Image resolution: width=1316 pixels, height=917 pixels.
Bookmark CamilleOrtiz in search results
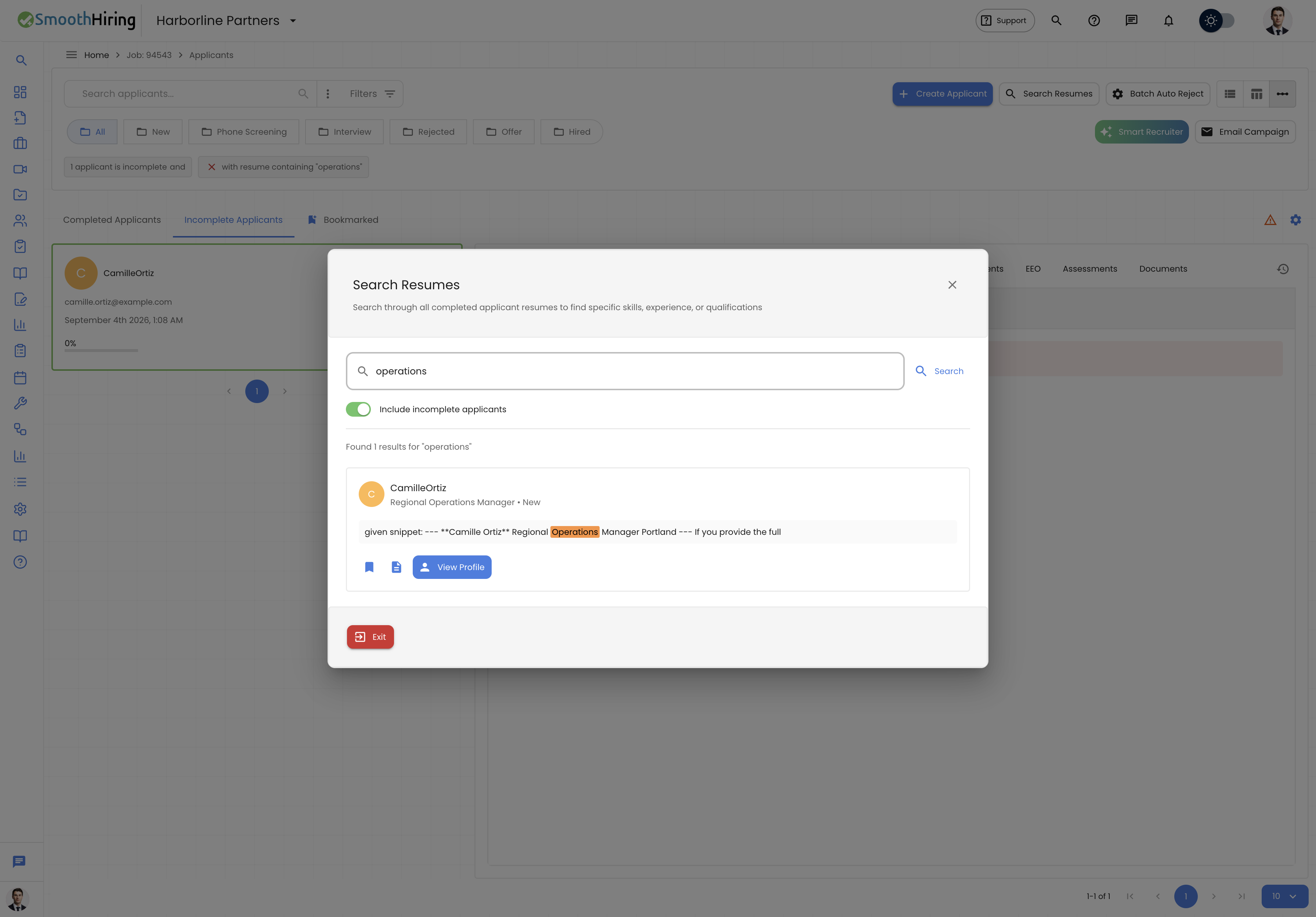(x=369, y=567)
